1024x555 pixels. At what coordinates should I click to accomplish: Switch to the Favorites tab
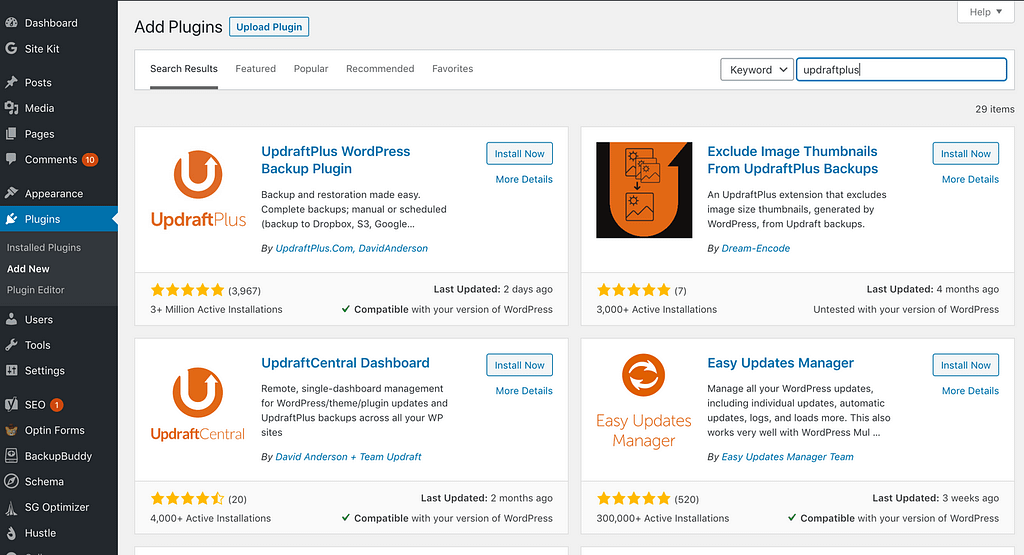click(453, 69)
